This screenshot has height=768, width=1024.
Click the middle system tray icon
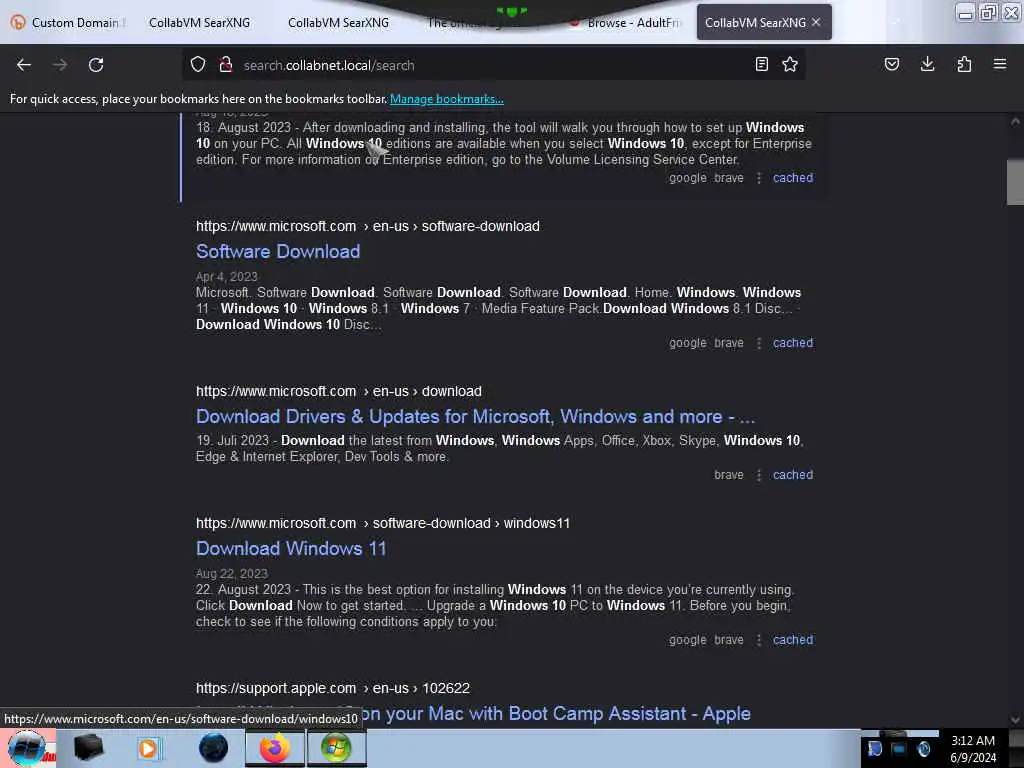tap(899, 748)
